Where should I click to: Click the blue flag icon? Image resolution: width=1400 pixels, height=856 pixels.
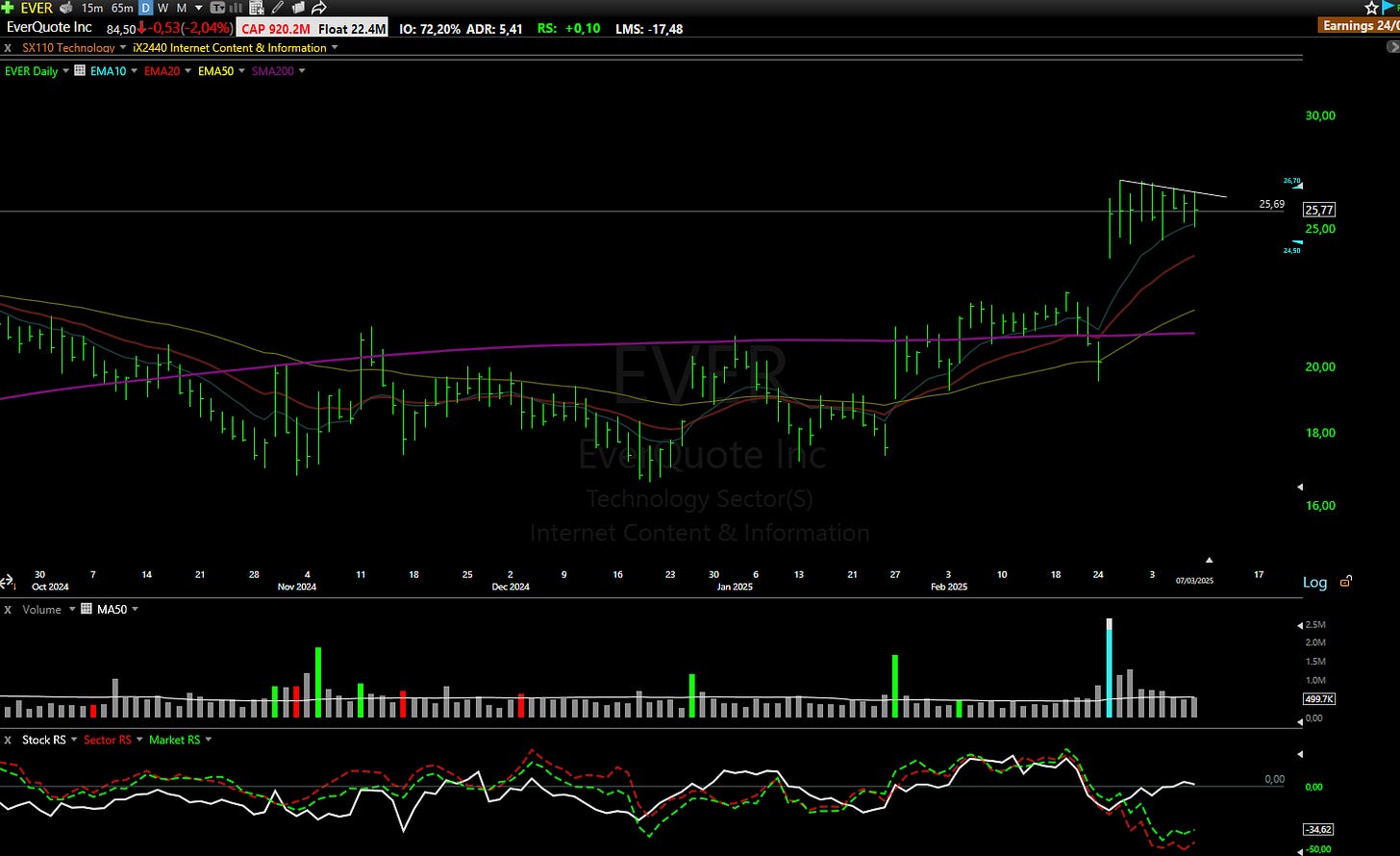click(1389, 7)
